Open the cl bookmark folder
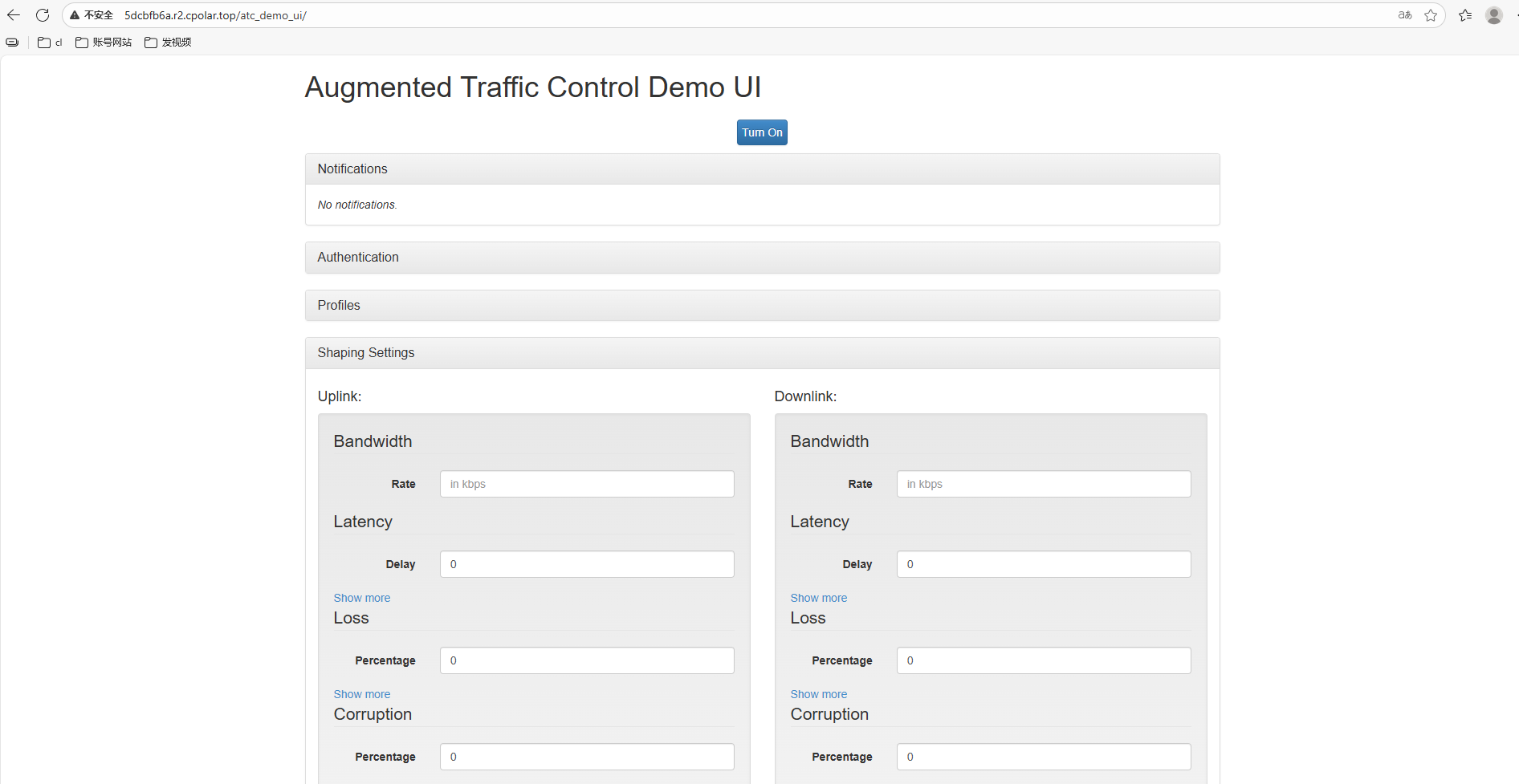The height and width of the screenshot is (784, 1519). point(50,43)
